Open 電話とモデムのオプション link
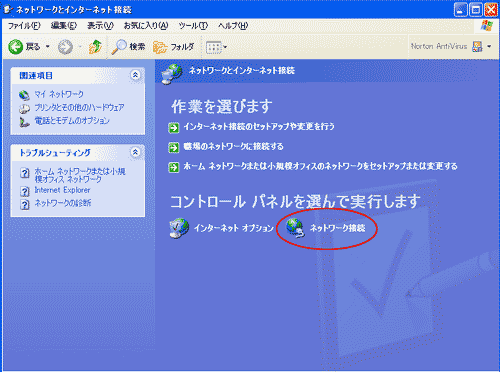The height and width of the screenshot is (372, 500). pyautogui.click(x=72, y=121)
